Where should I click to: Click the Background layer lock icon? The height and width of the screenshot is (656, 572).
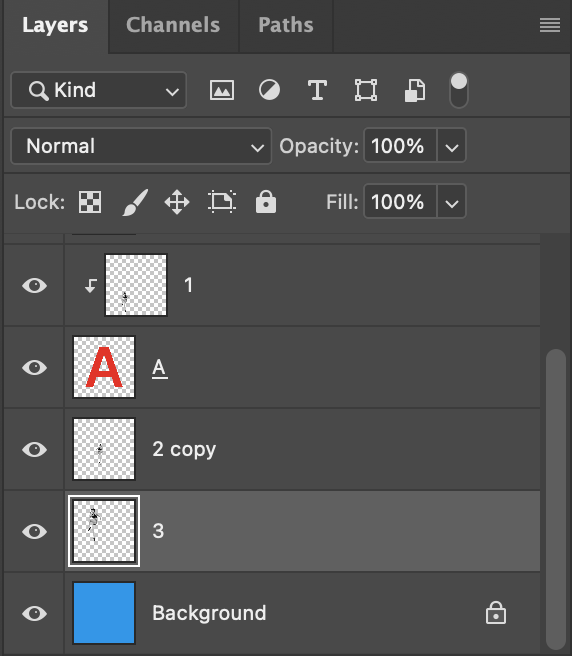pos(496,613)
